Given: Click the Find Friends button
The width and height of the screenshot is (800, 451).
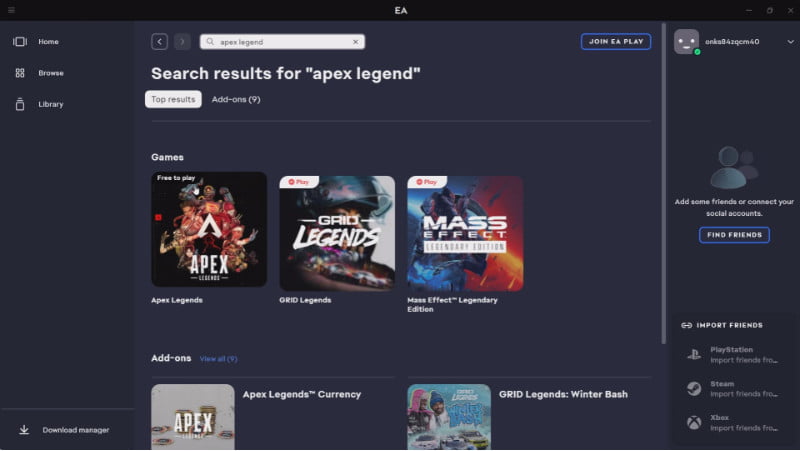Looking at the screenshot, I should (734, 235).
